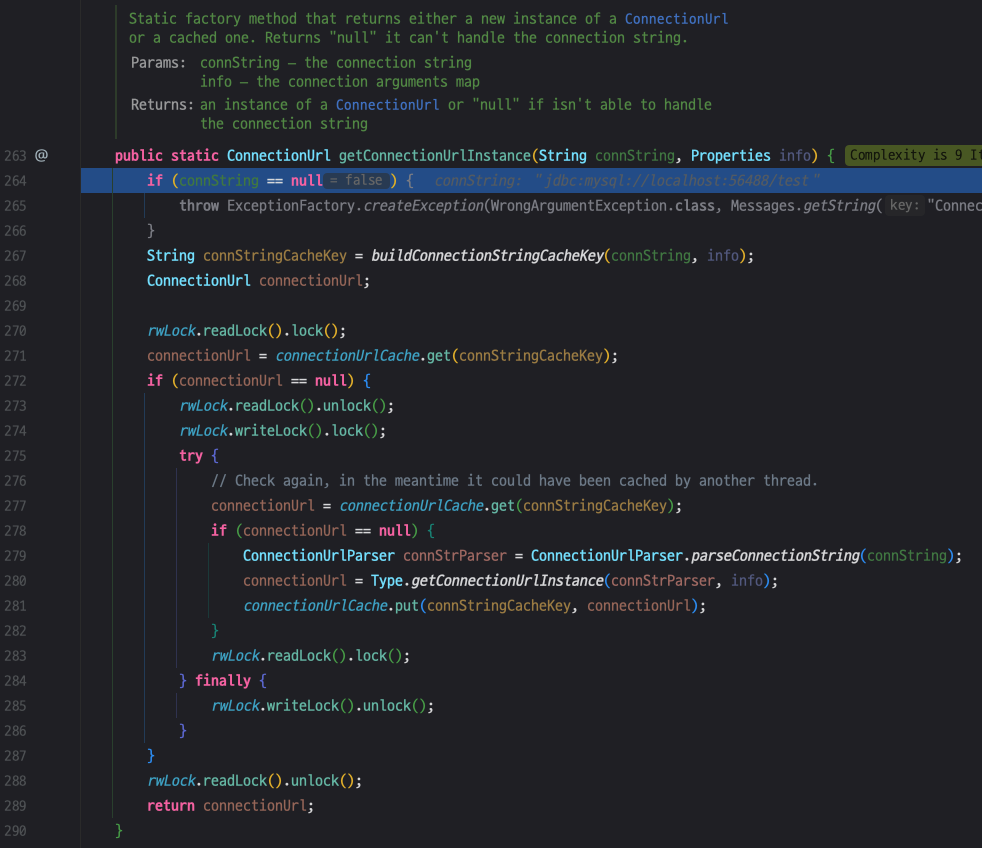Click createException on line 265
982x848 pixels.
click(423, 205)
